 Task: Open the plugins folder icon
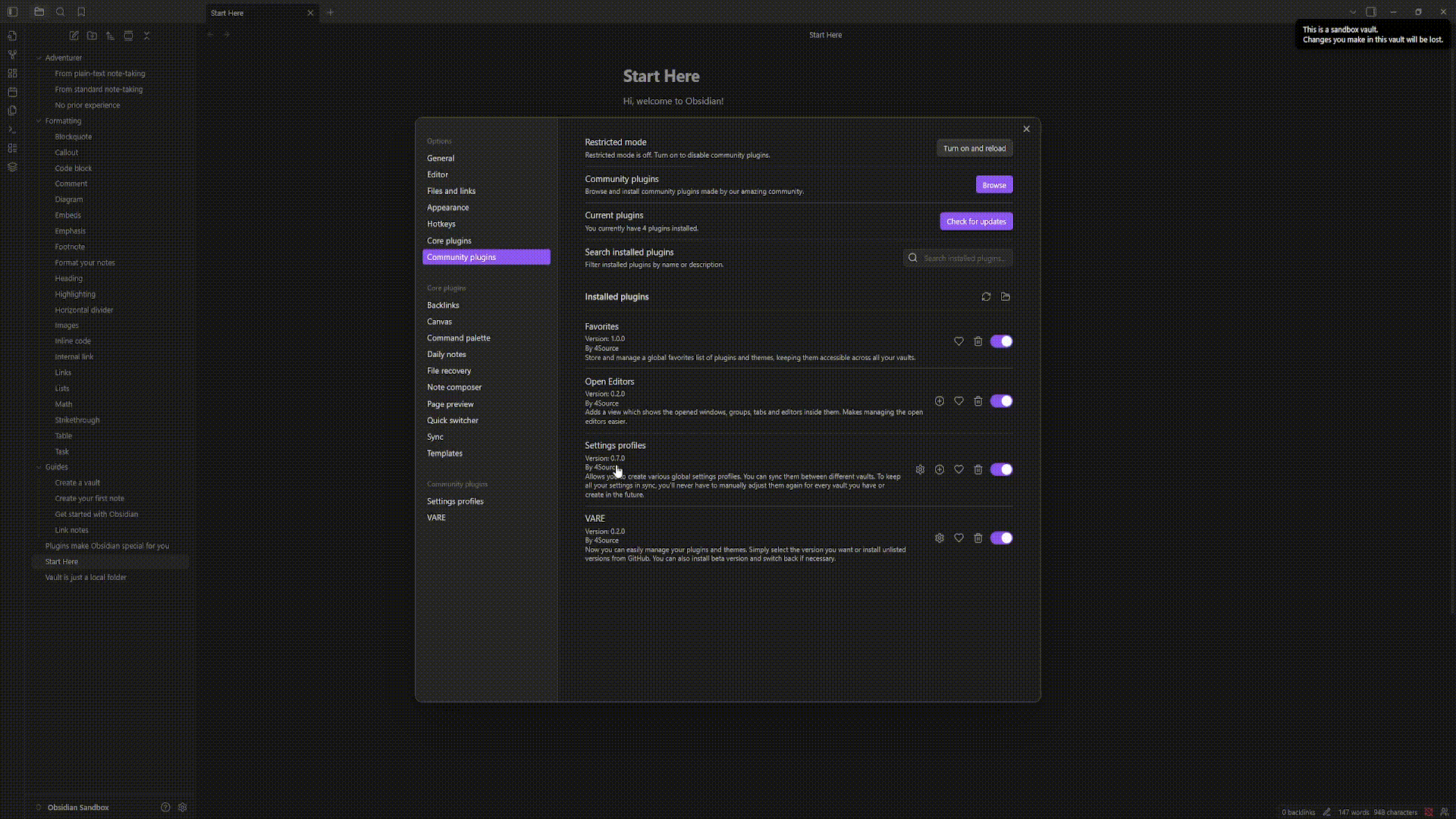pos(1006,297)
